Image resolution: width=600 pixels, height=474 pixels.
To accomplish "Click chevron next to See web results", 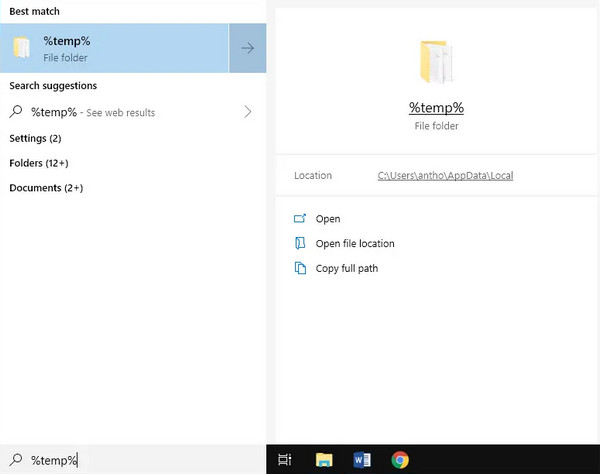I will point(248,112).
